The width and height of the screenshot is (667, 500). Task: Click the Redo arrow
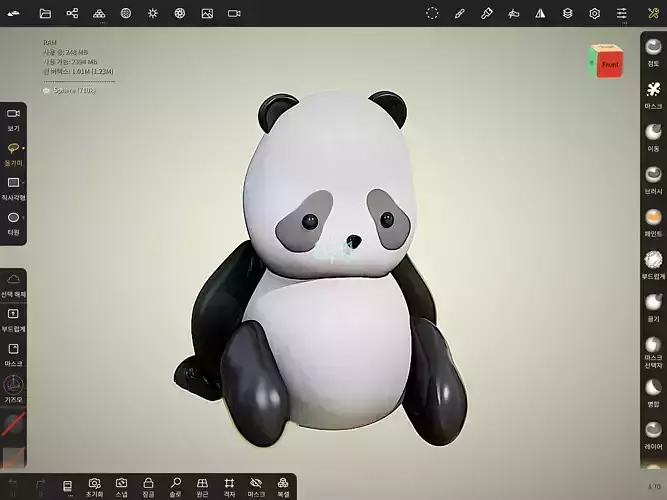tap(40, 486)
